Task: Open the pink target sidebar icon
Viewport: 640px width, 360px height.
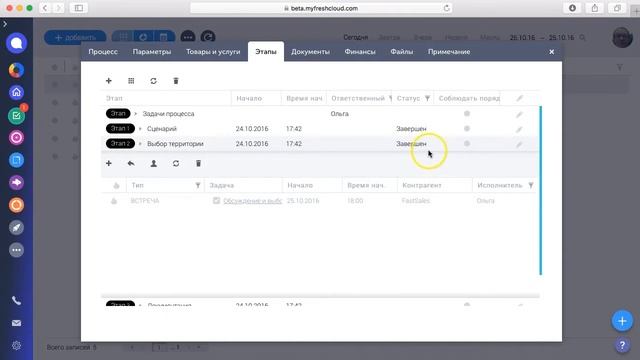Action: [16, 138]
